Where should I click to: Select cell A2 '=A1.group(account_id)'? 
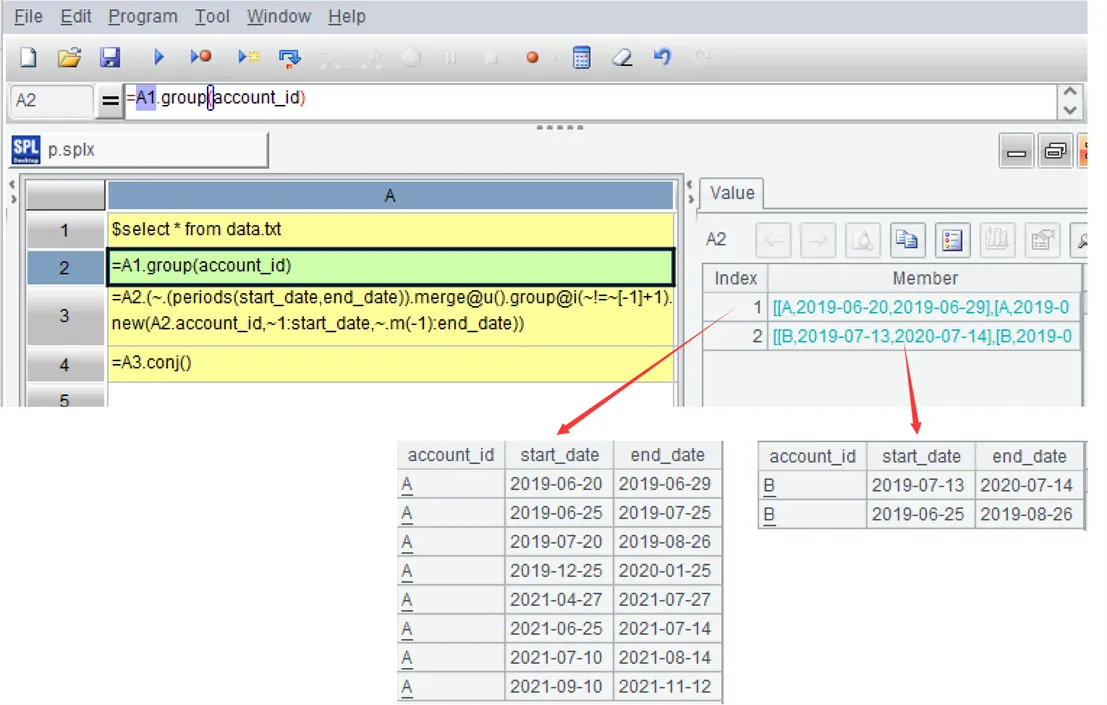tap(390, 266)
